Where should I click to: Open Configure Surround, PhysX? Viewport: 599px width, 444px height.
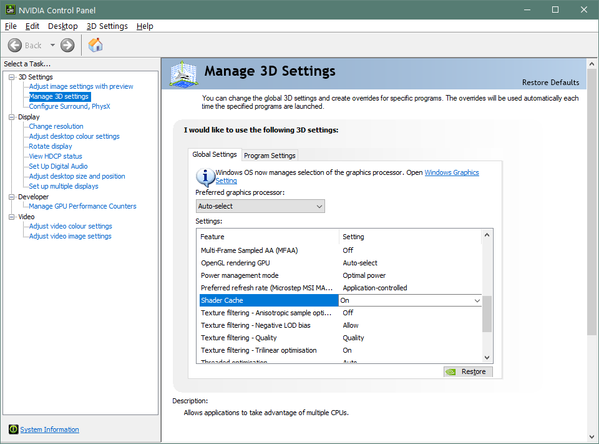70,106
